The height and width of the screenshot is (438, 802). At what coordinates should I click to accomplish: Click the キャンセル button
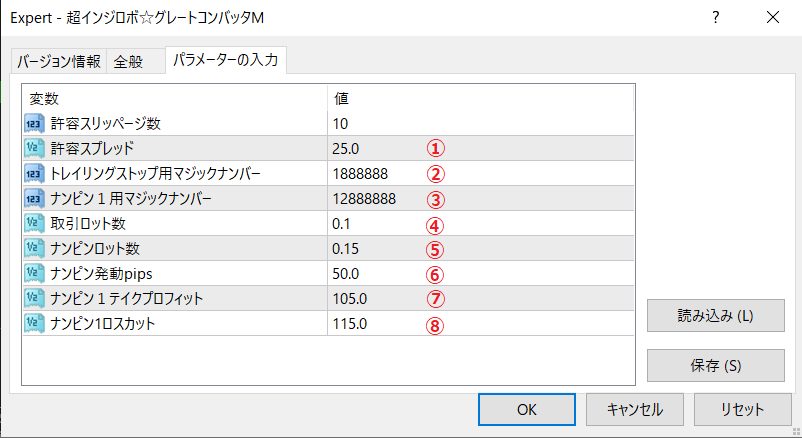(x=633, y=409)
